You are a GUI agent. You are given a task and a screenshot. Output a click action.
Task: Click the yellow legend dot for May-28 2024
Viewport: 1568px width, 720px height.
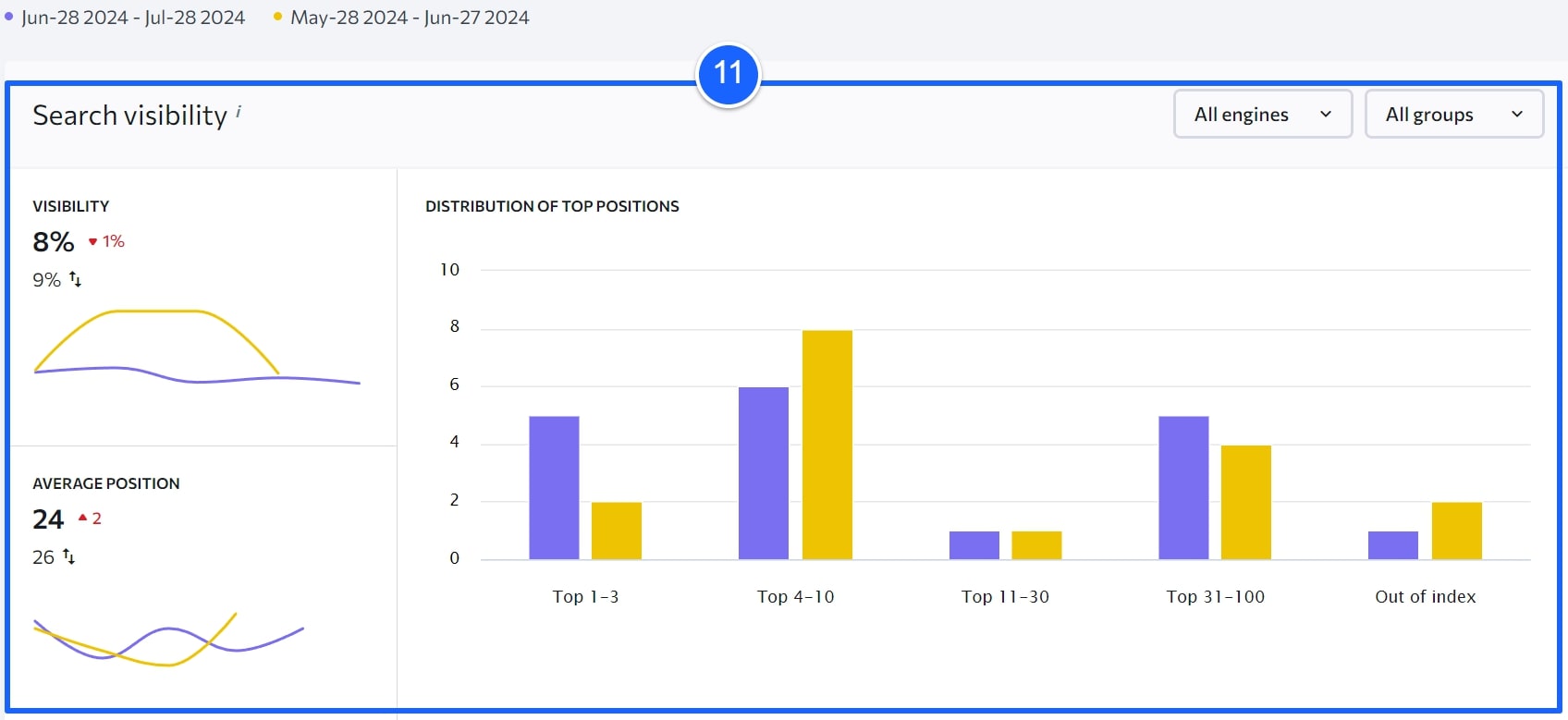(x=277, y=17)
